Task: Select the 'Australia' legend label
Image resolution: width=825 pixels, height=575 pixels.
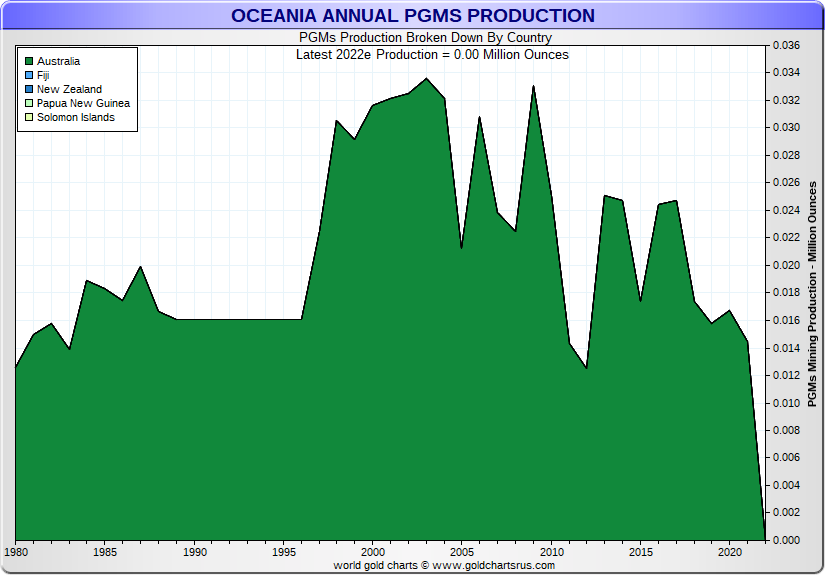Action: tap(58, 62)
